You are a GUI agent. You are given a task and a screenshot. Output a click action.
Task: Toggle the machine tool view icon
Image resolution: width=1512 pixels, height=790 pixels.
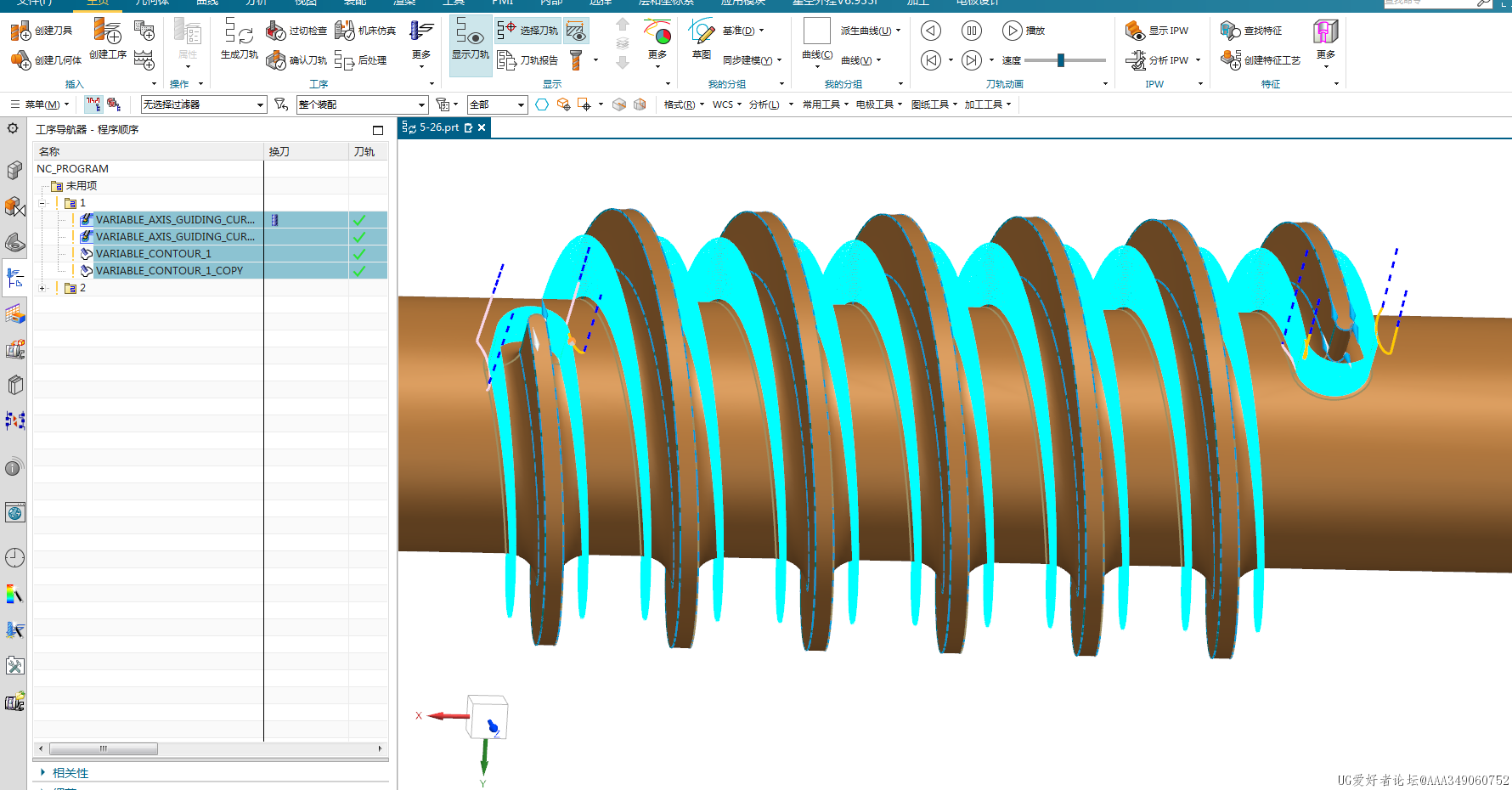pyautogui.click(x=113, y=104)
